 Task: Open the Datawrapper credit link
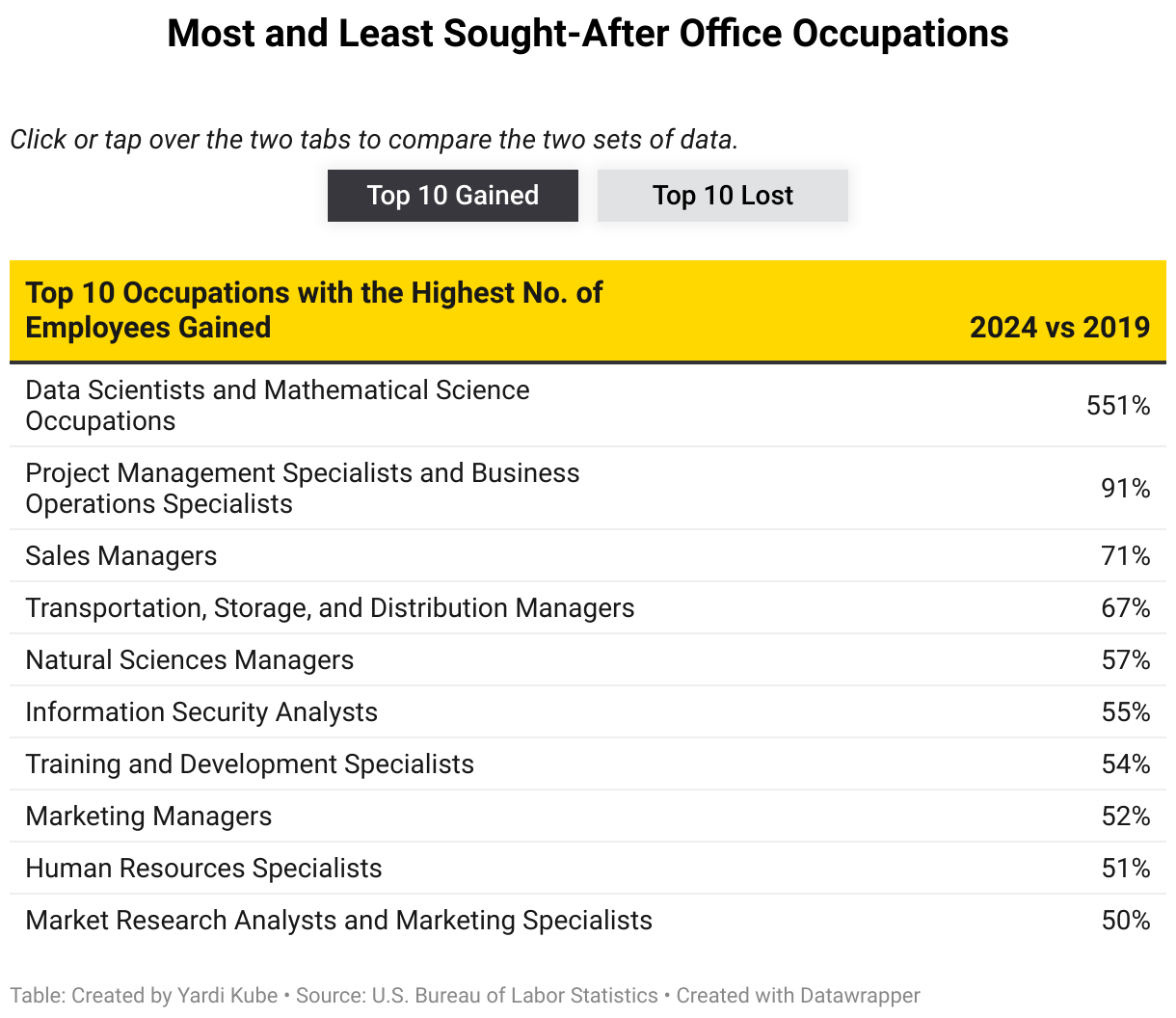tap(797, 996)
